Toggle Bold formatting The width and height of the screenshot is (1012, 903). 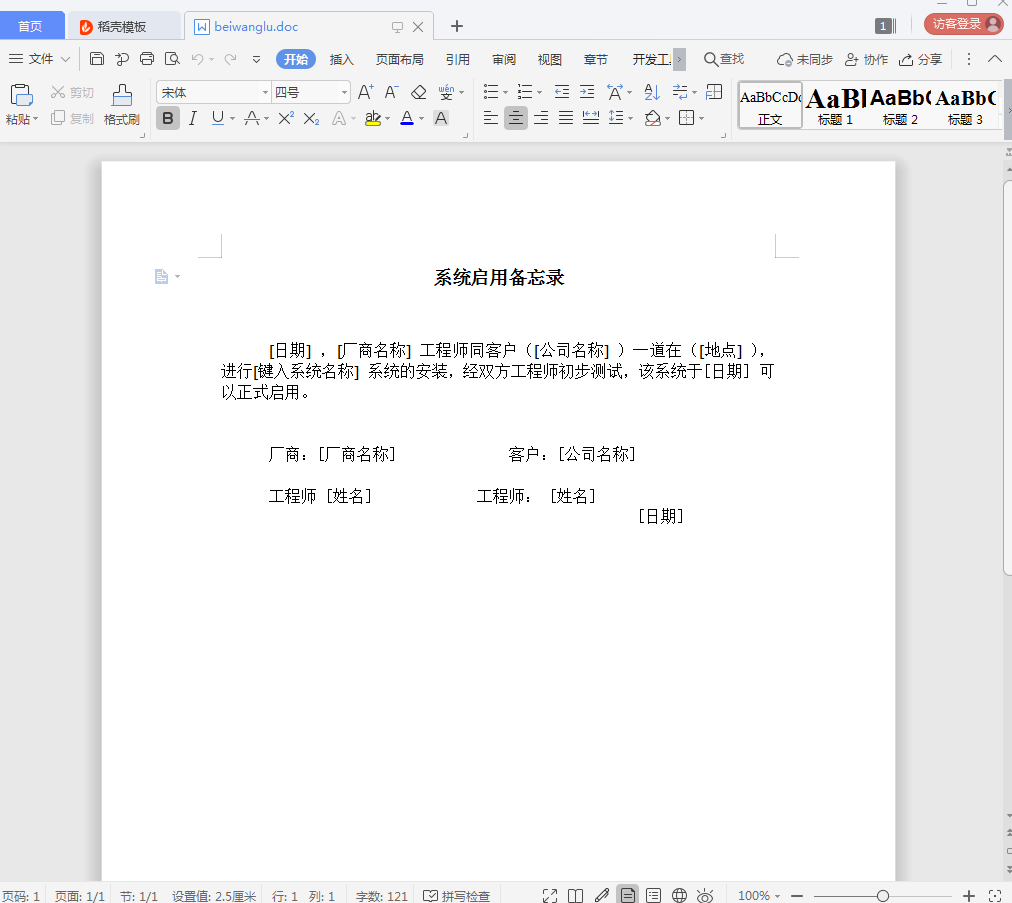pyautogui.click(x=168, y=118)
